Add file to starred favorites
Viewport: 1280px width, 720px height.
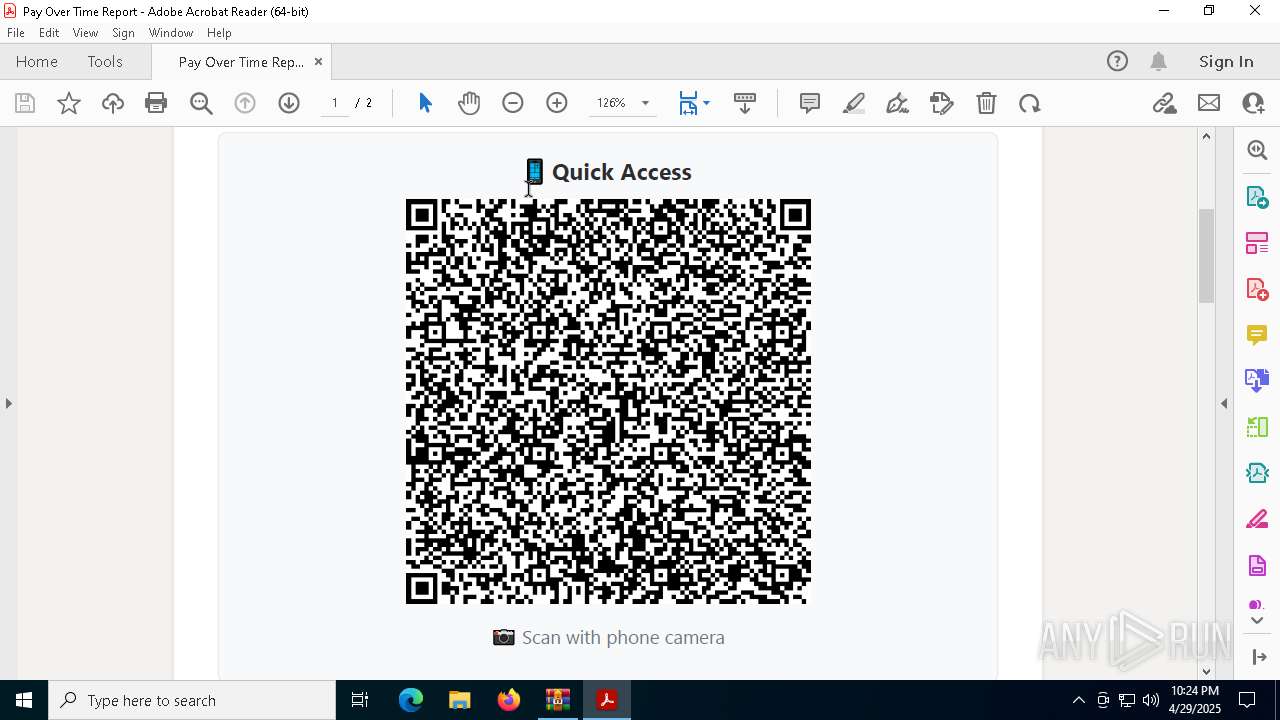coord(69,103)
